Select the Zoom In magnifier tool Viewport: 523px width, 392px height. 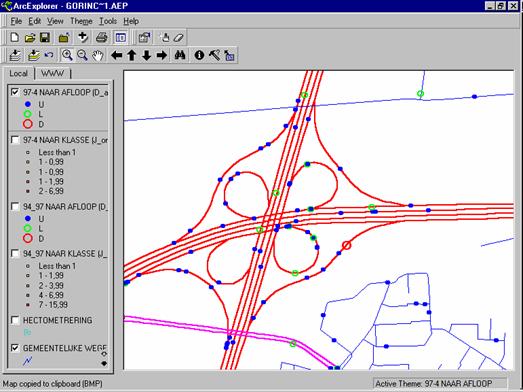click(x=67, y=55)
